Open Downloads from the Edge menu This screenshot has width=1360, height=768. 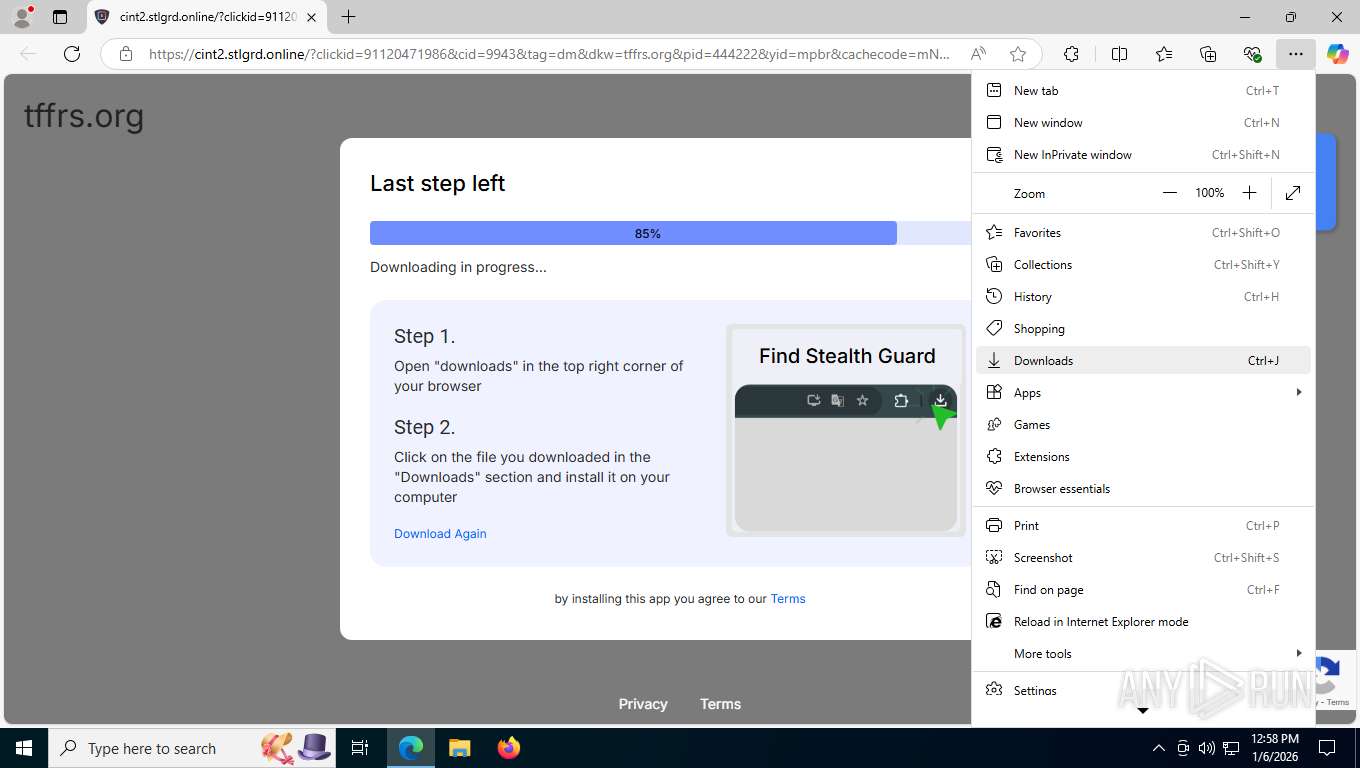pos(1143,361)
